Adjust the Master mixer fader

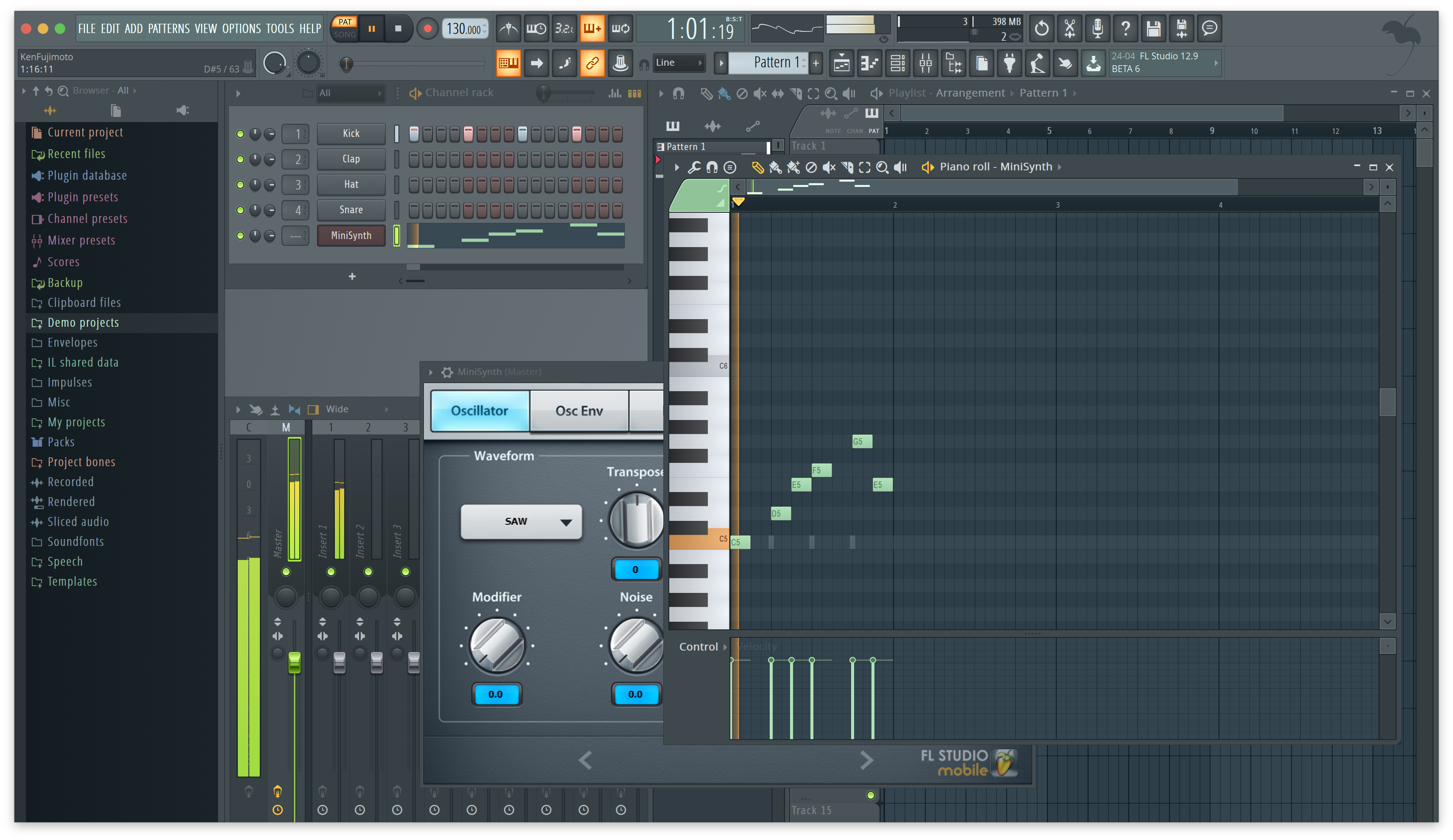click(294, 662)
